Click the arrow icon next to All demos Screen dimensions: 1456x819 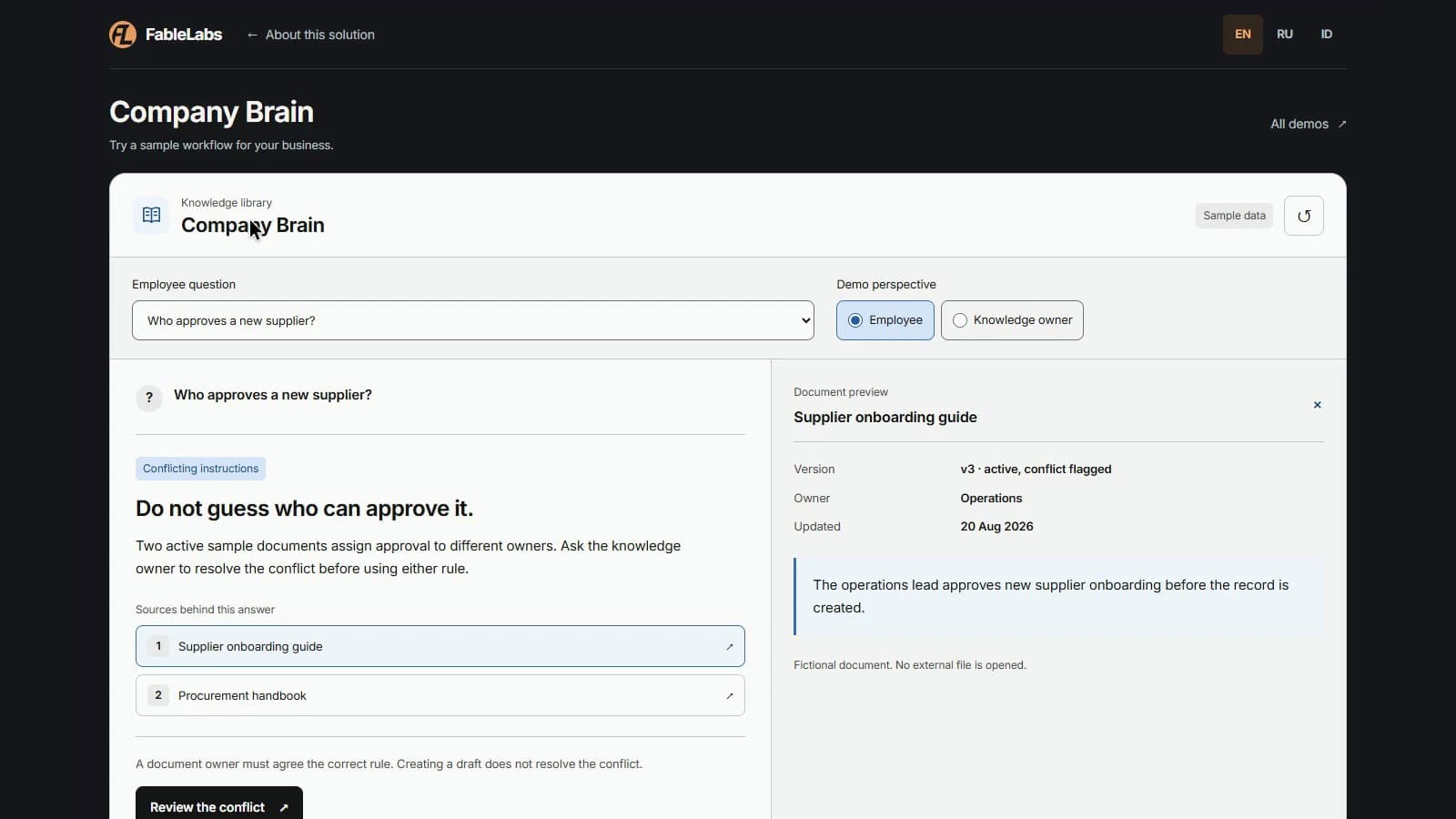[1342, 124]
